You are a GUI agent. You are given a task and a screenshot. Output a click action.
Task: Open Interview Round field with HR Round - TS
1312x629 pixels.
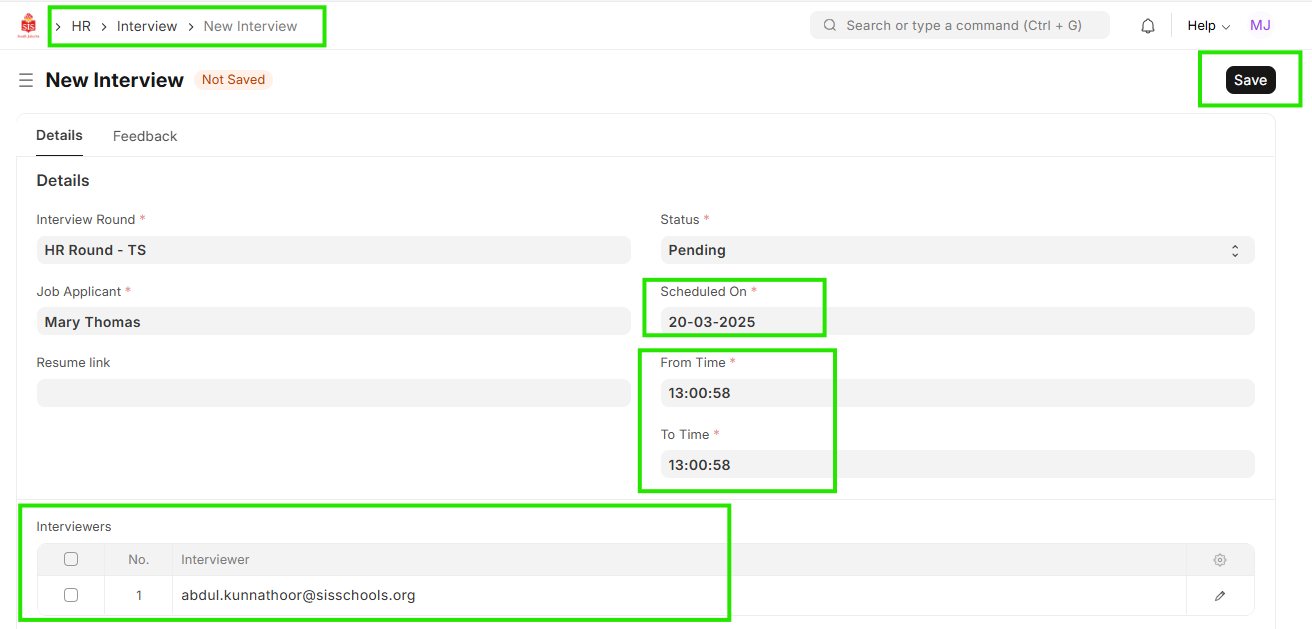pos(333,250)
